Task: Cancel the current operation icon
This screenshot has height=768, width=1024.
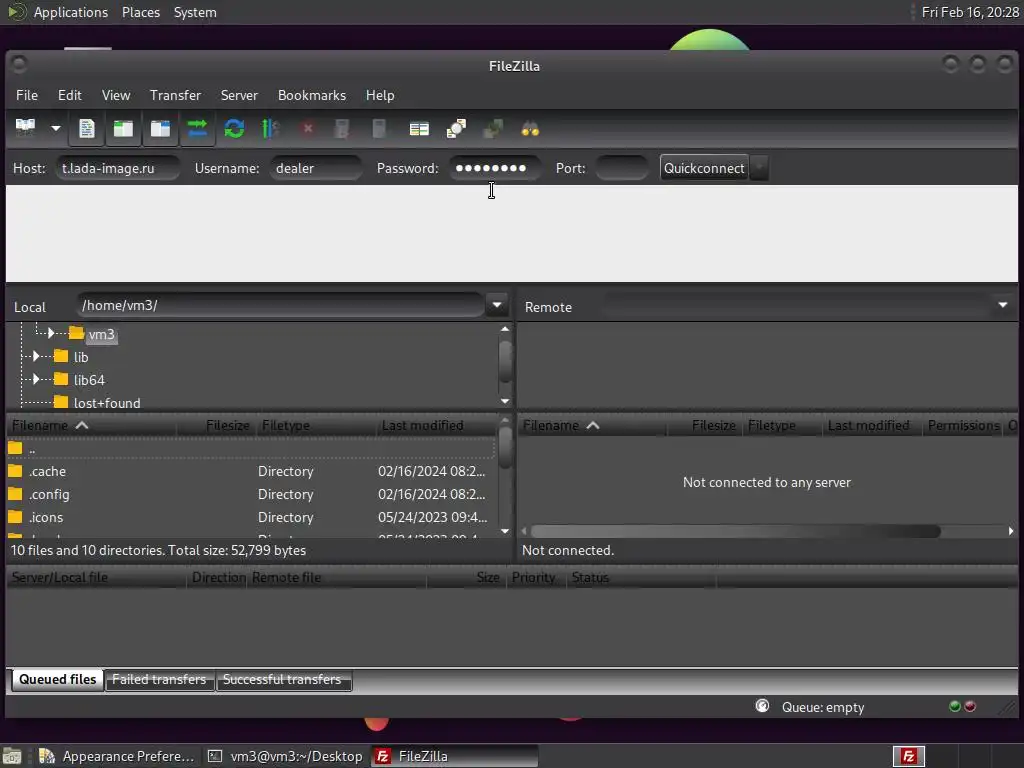Action: point(308,129)
